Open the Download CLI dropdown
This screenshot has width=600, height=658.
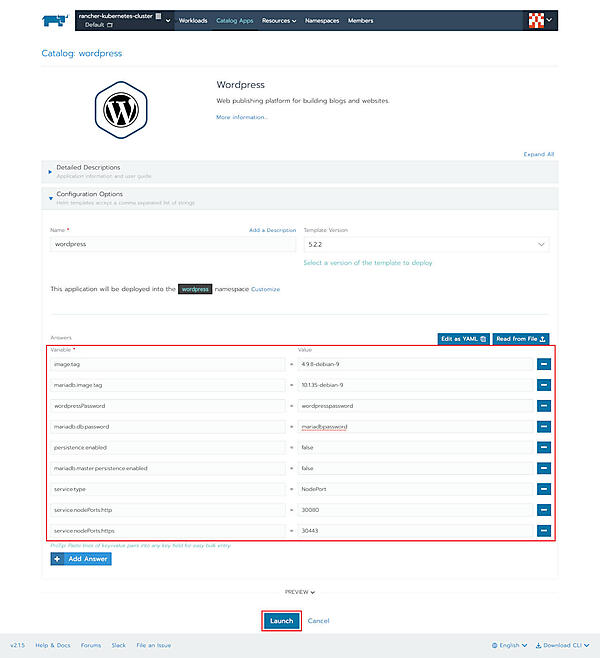point(563,645)
